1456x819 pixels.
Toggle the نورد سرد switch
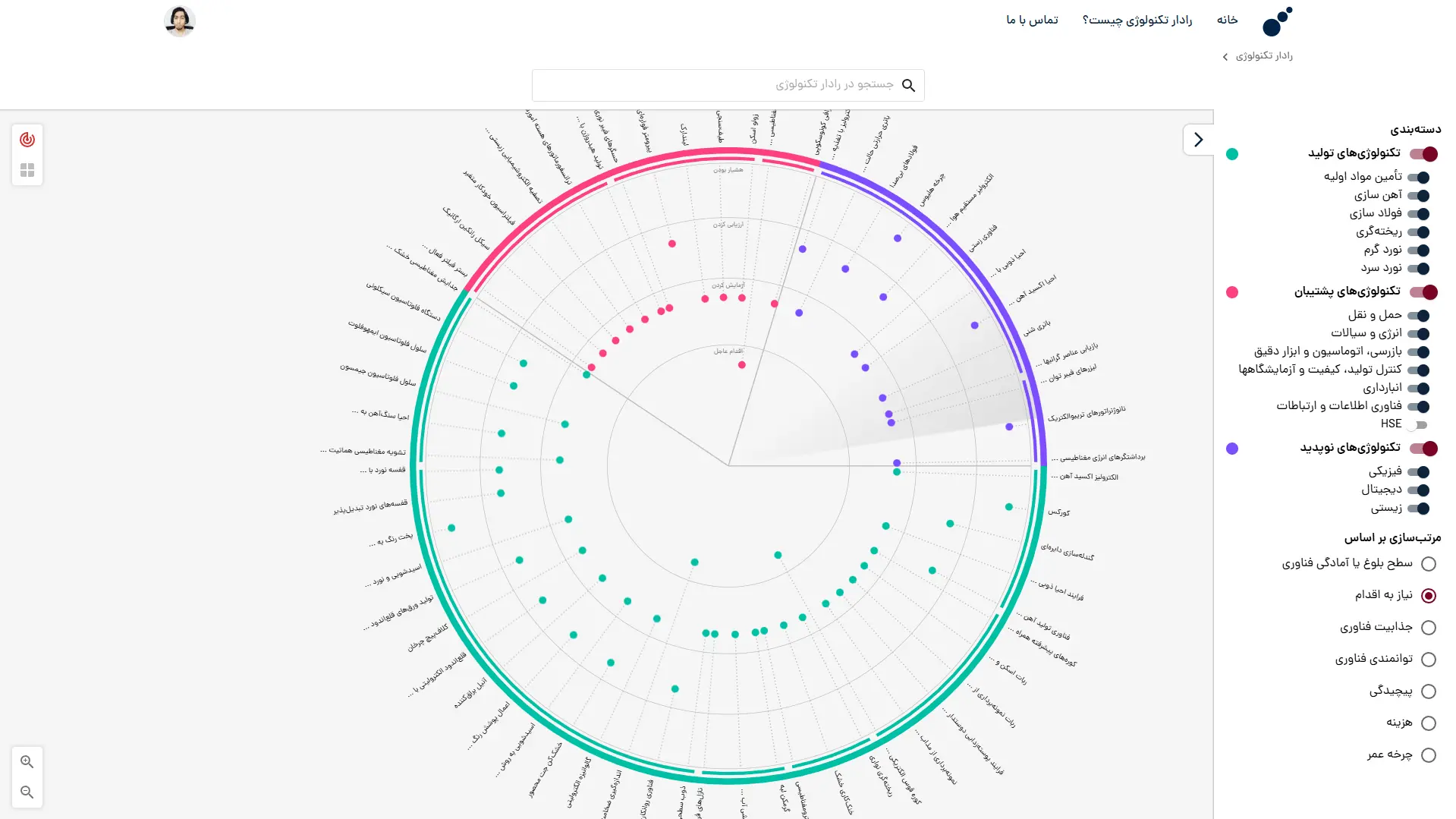[x=1419, y=268]
